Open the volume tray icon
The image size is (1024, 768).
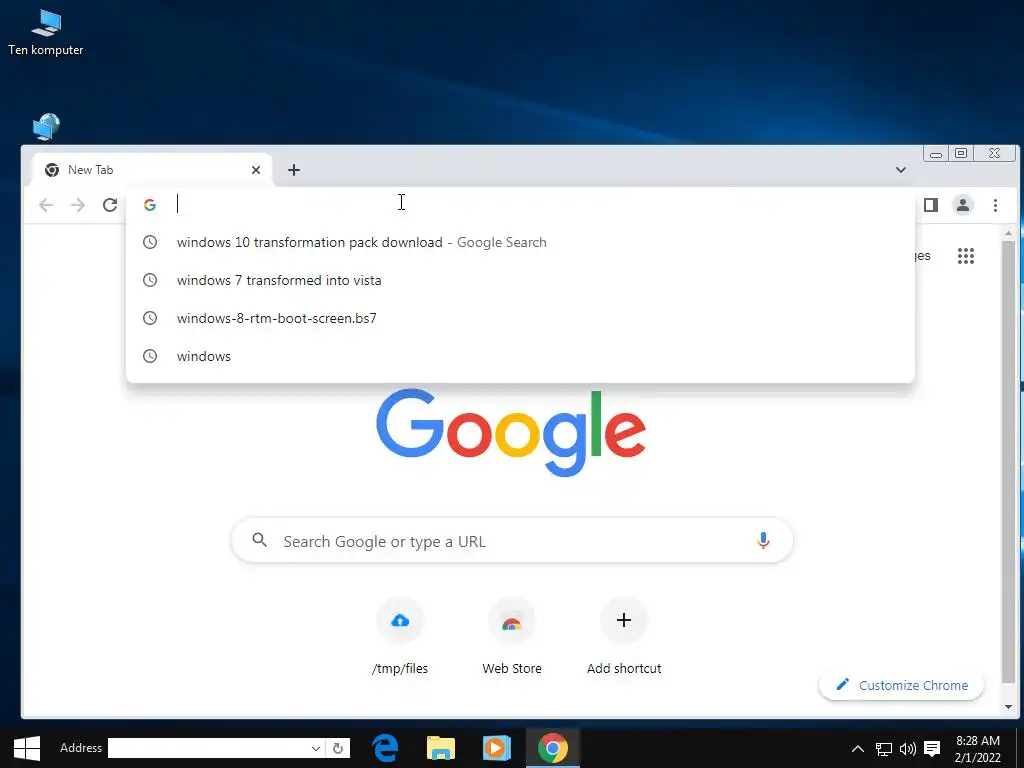(907, 749)
